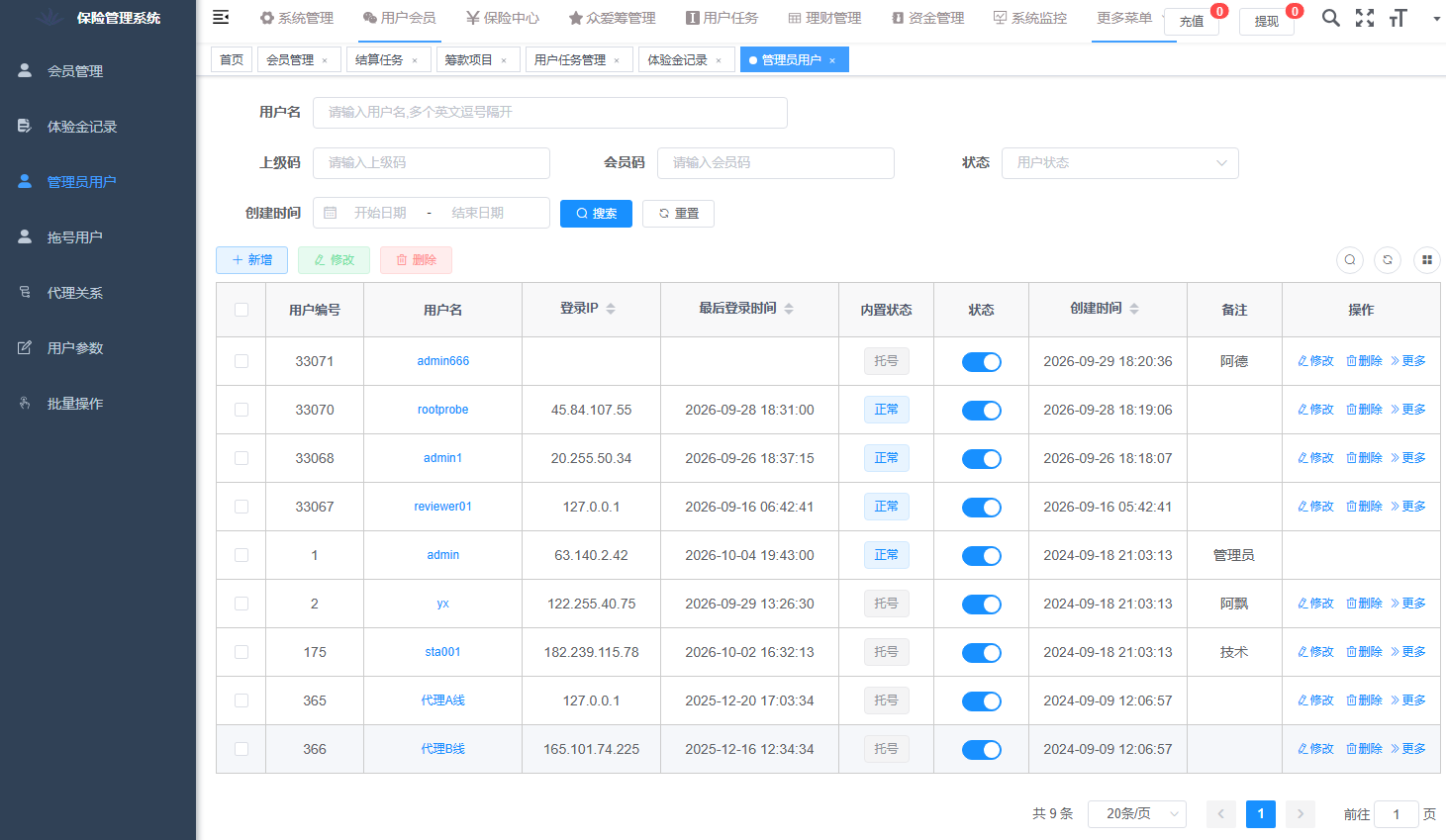
Task: Enter fullscreen with the expand arrows icon
Action: 1365,18
